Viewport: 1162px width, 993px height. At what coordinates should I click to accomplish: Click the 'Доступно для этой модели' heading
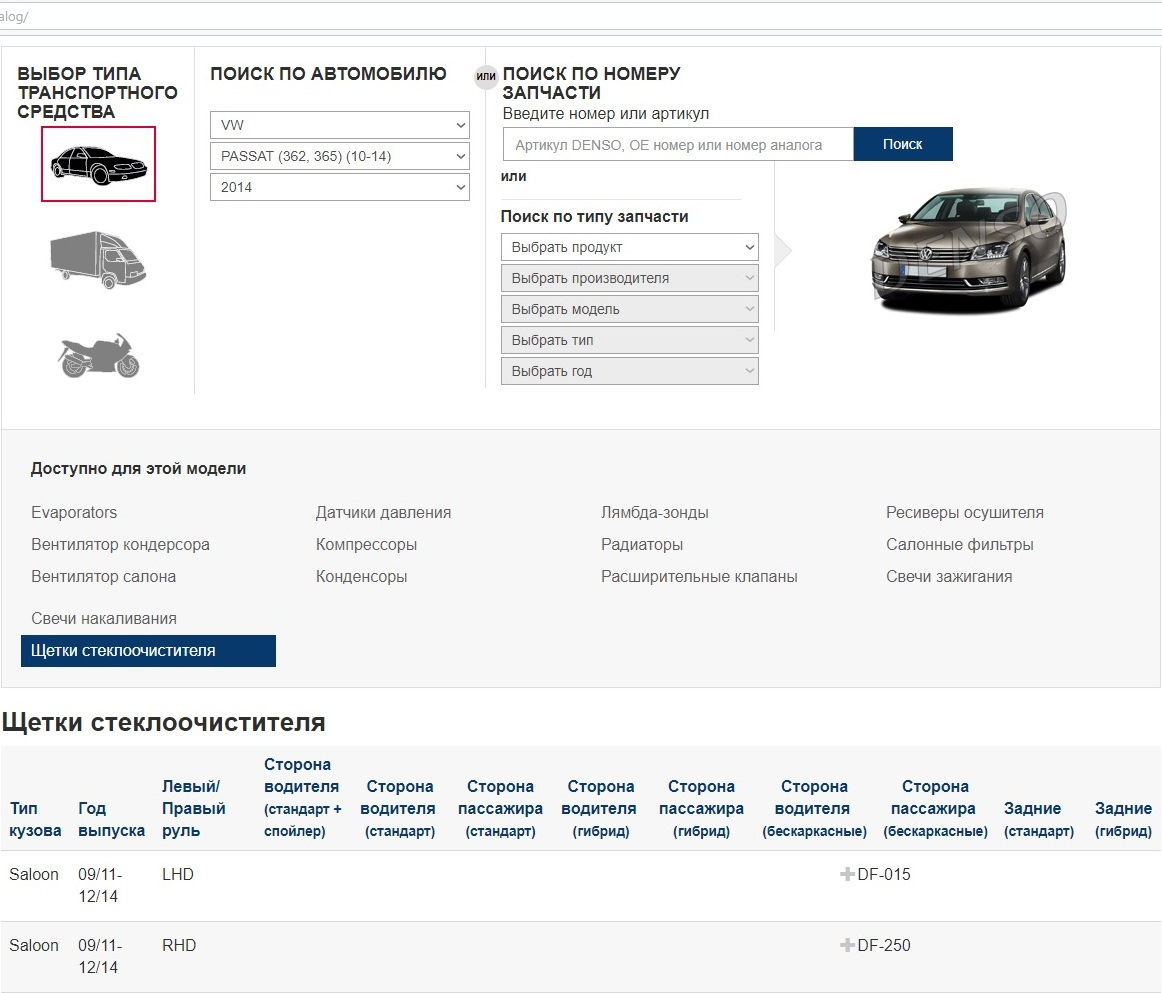(139, 469)
